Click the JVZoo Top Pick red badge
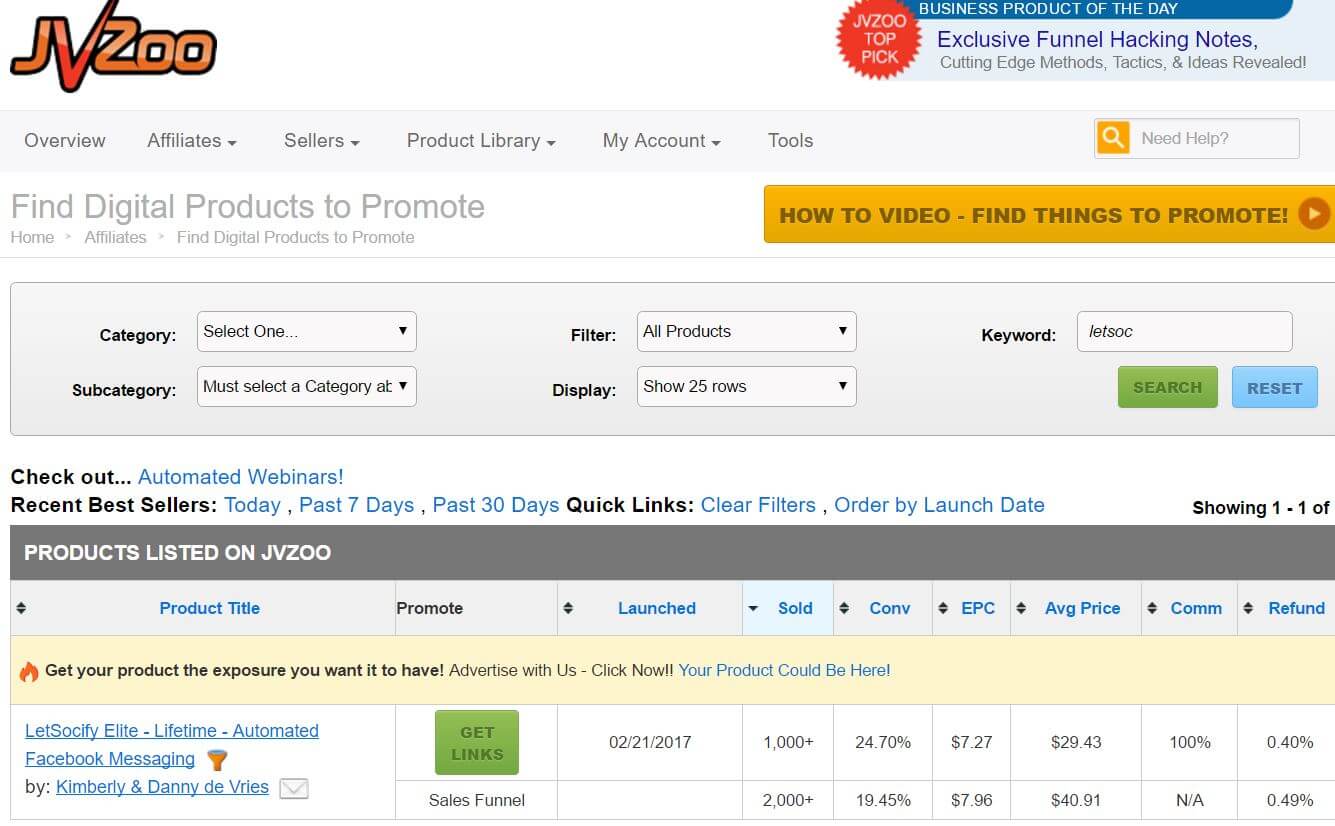This screenshot has height=826, width=1335. point(879,39)
